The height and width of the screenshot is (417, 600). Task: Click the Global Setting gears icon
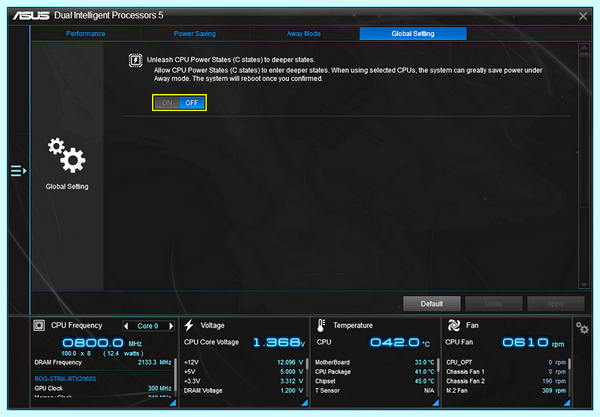tap(67, 155)
